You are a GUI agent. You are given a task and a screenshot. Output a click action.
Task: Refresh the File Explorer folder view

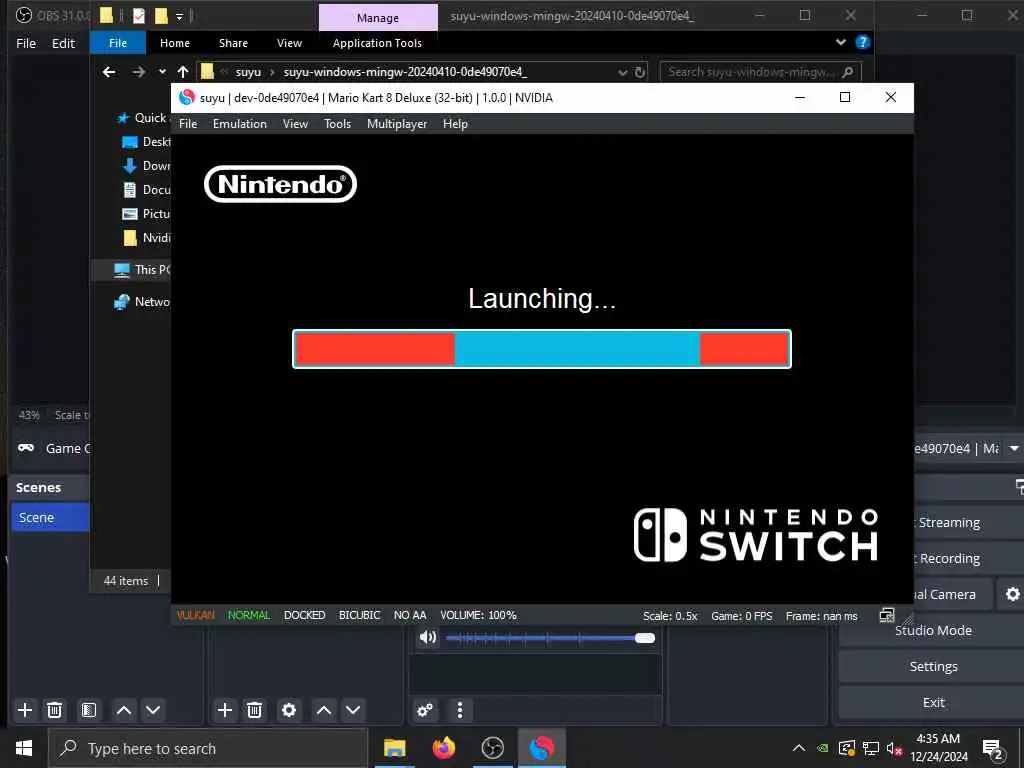(x=640, y=72)
